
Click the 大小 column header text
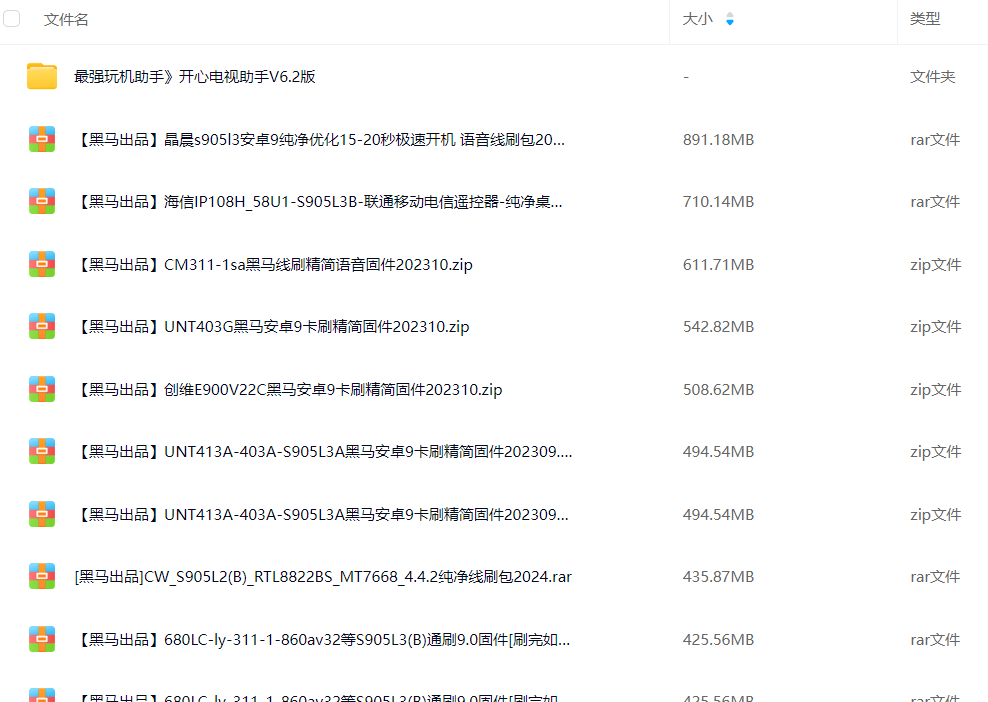click(x=697, y=19)
